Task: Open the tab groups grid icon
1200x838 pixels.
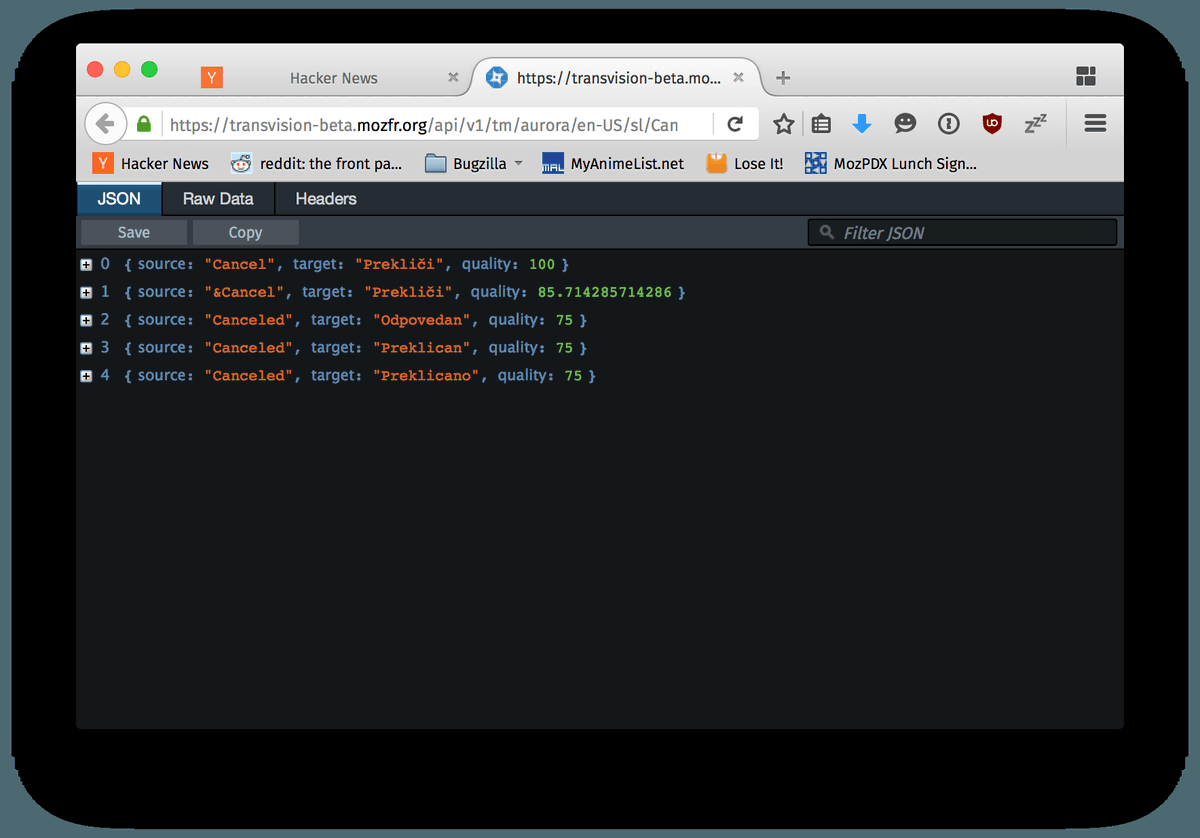Action: (x=1086, y=76)
